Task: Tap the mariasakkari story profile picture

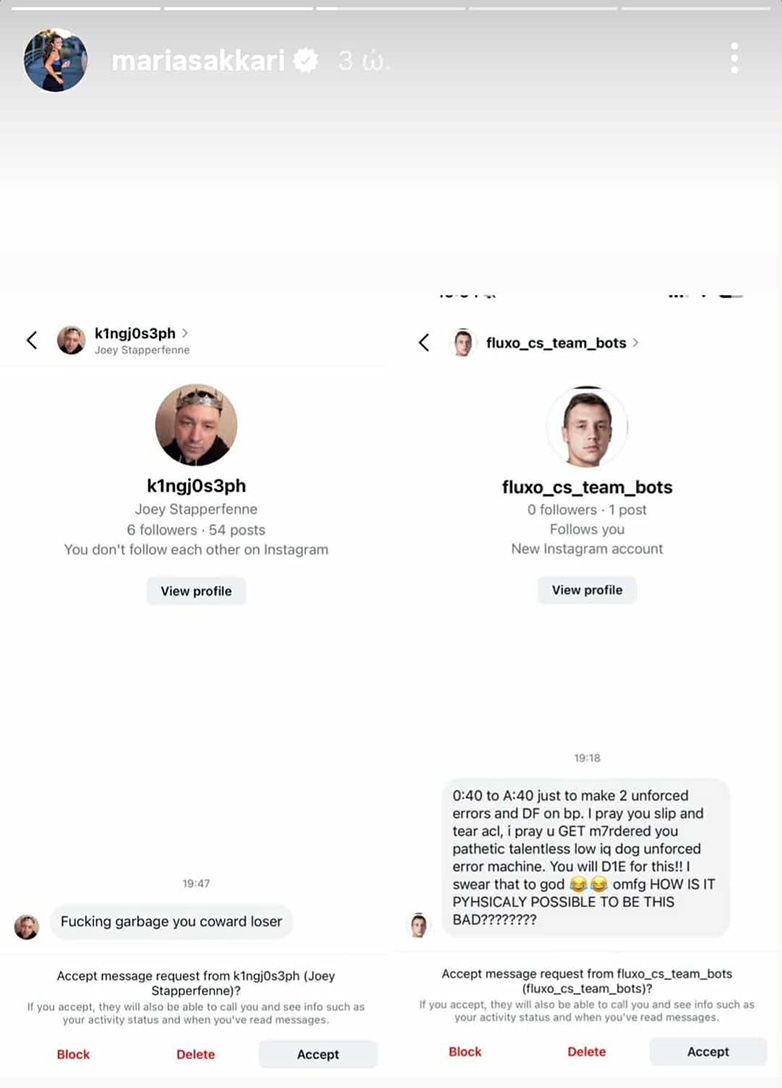Action: (56, 60)
